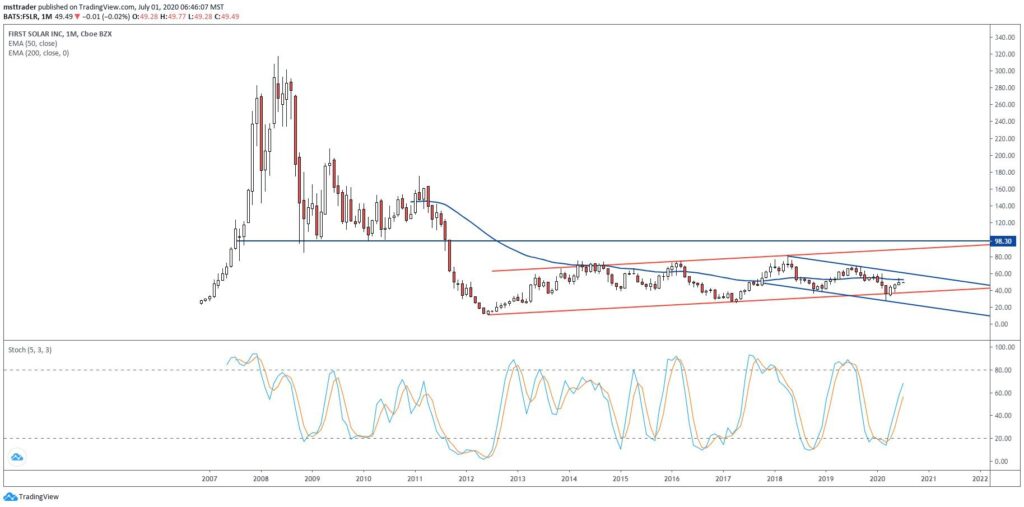This screenshot has height=507, width=1024.
Task: Click the cloud icon in Stoch pane
Action: pos(17,457)
